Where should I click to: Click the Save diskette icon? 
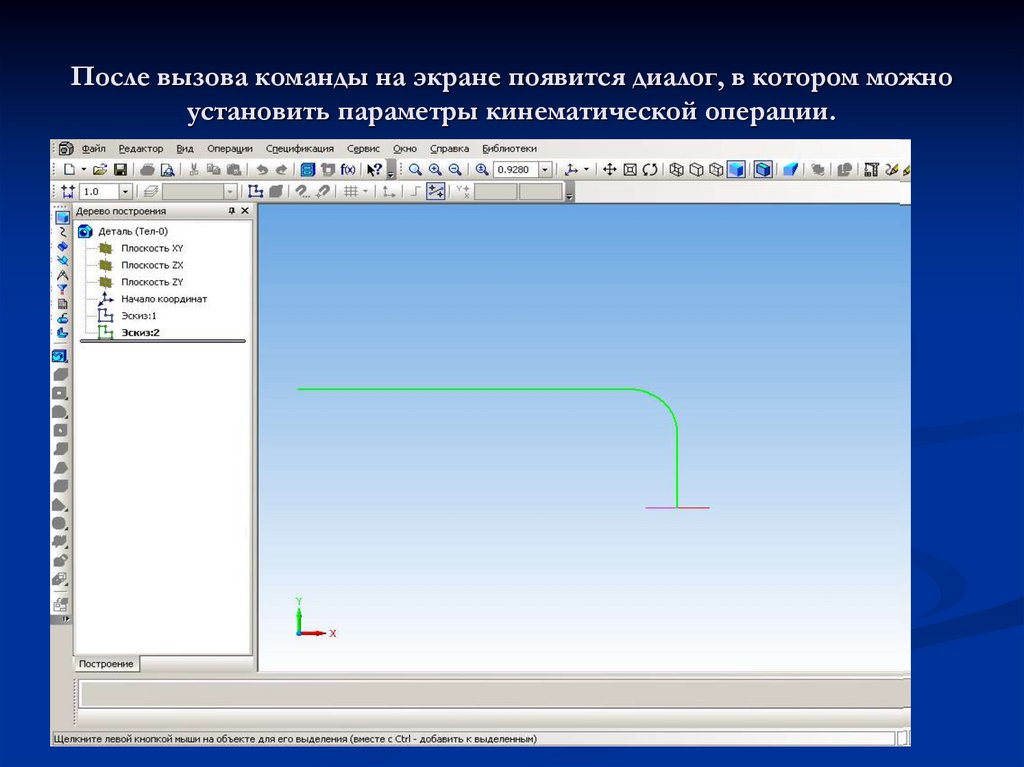pyautogui.click(x=121, y=168)
